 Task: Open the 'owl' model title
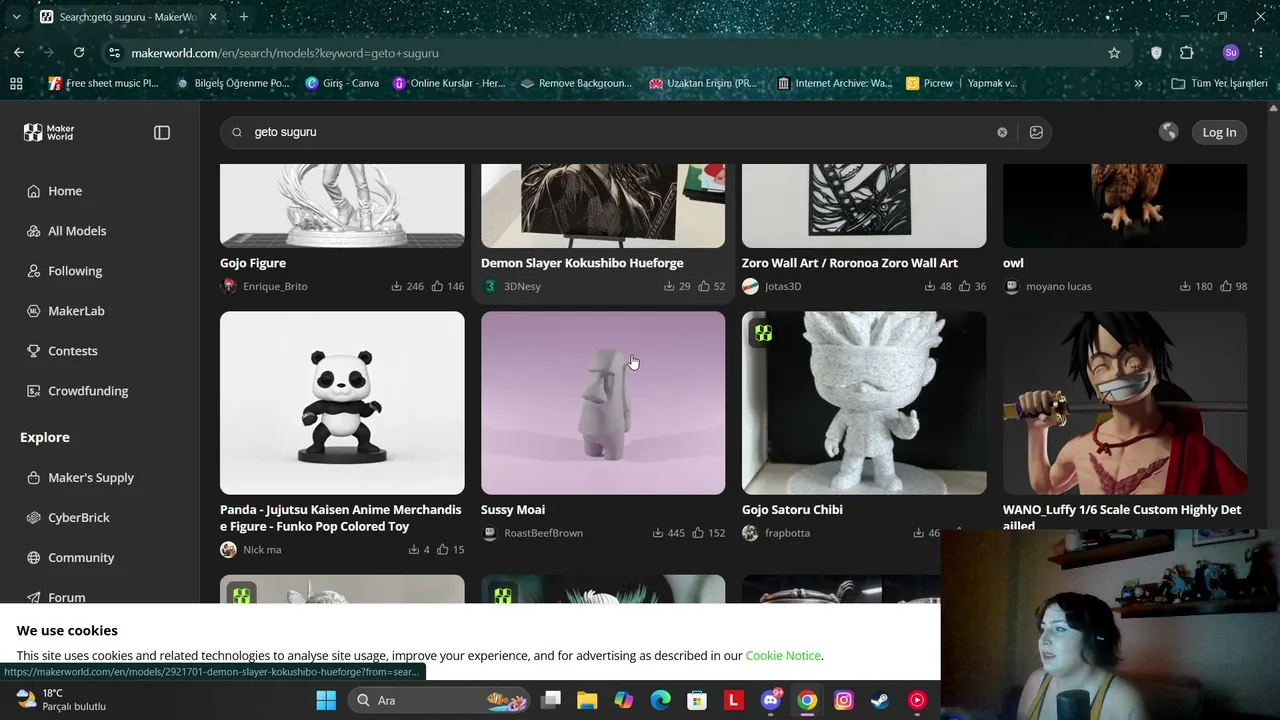tap(1013, 263)
